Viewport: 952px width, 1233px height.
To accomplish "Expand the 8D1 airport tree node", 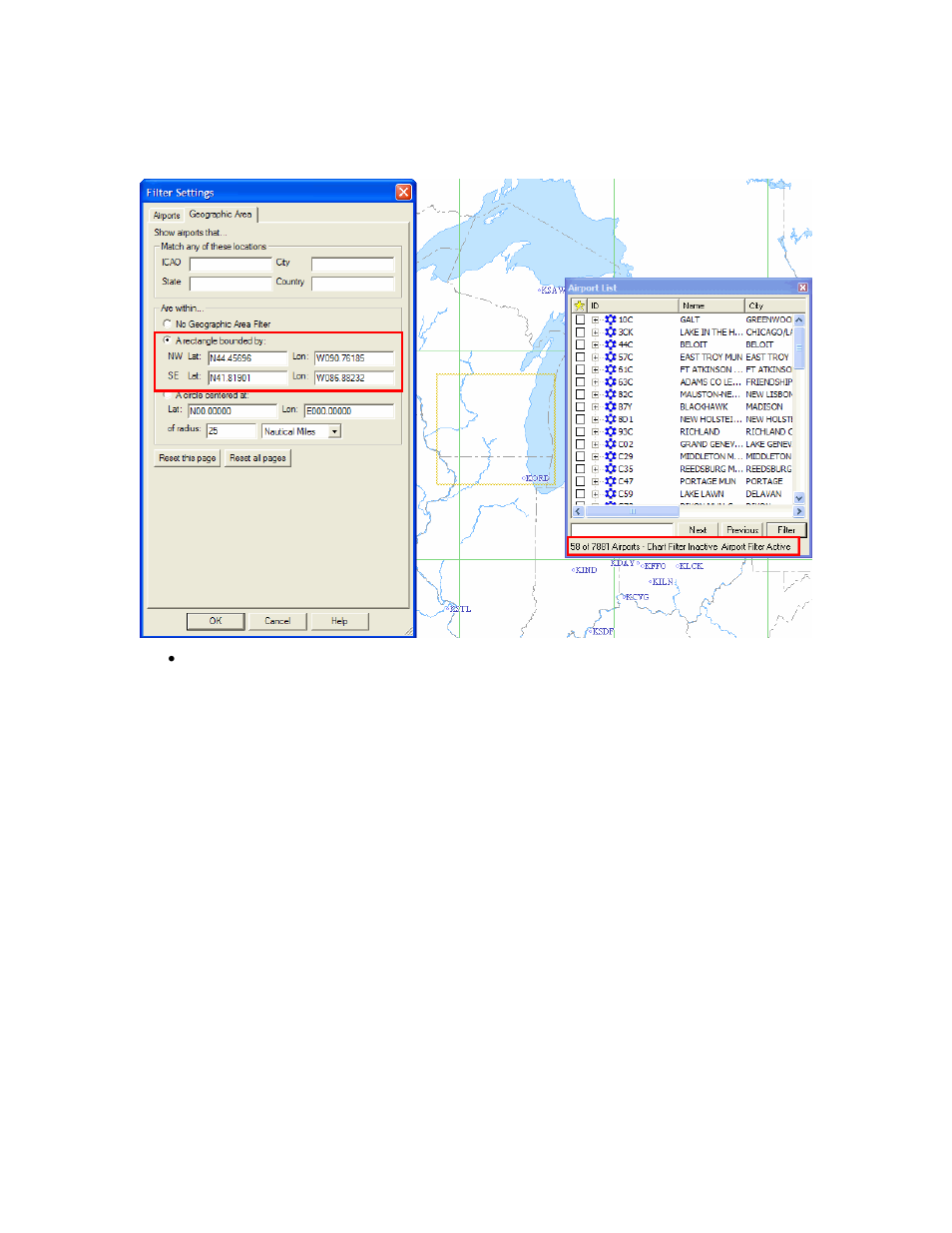I will pyautogui.click(x=596, y=419).
